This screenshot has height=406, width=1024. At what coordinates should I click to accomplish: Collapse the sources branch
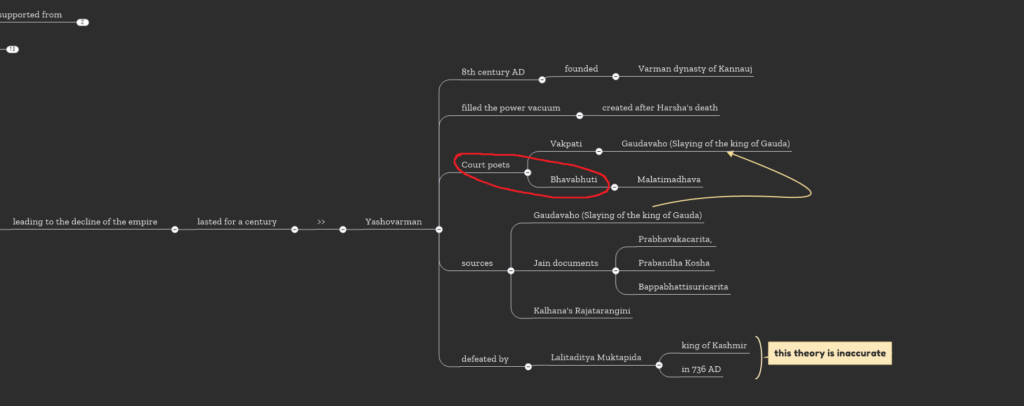511,271
